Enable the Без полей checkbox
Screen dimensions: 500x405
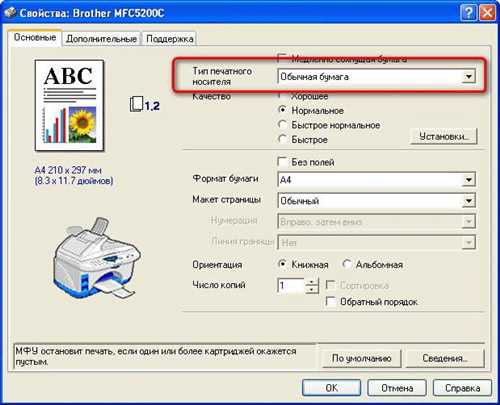[282, 162]
